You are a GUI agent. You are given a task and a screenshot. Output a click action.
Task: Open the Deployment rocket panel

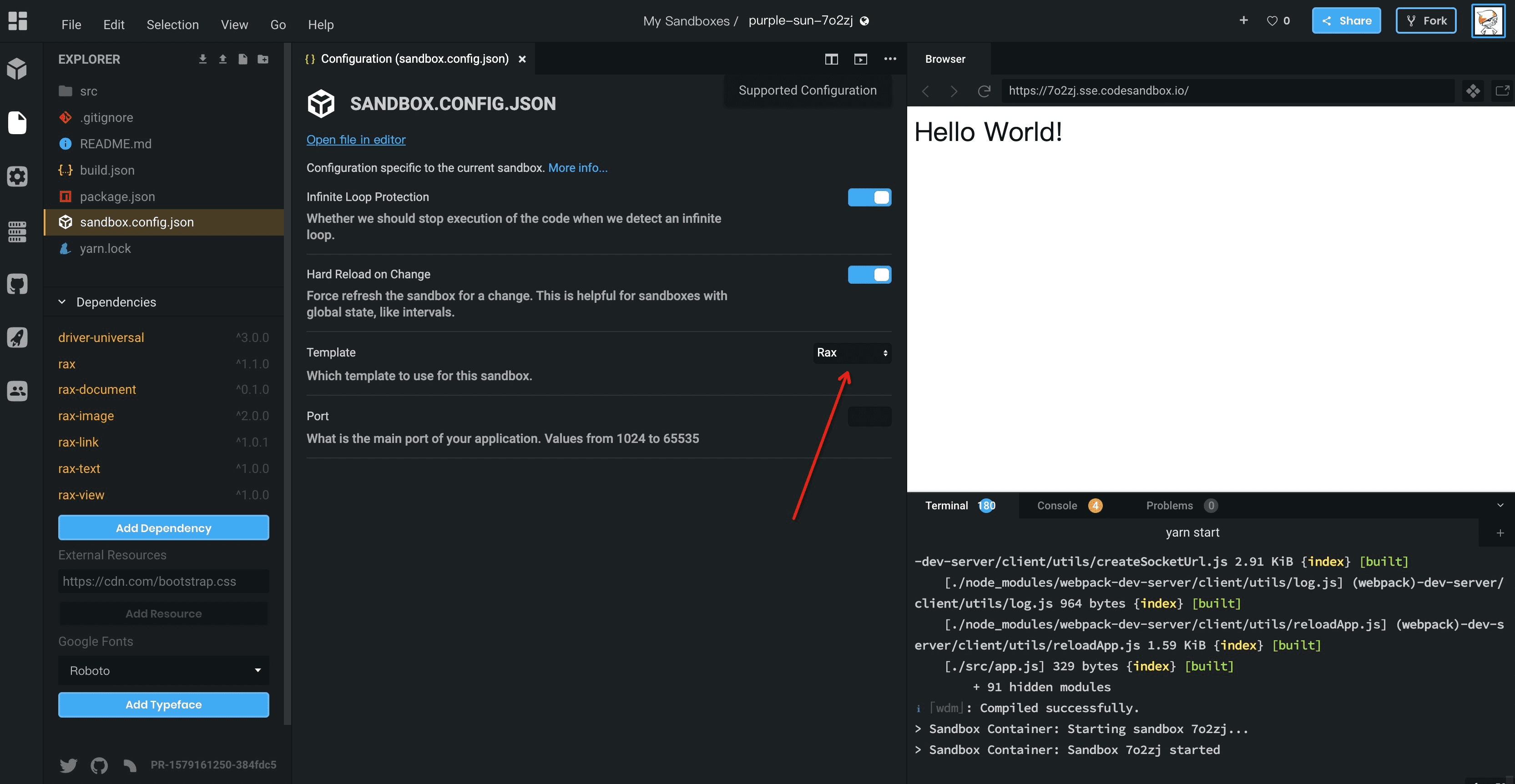coord(18,337)
